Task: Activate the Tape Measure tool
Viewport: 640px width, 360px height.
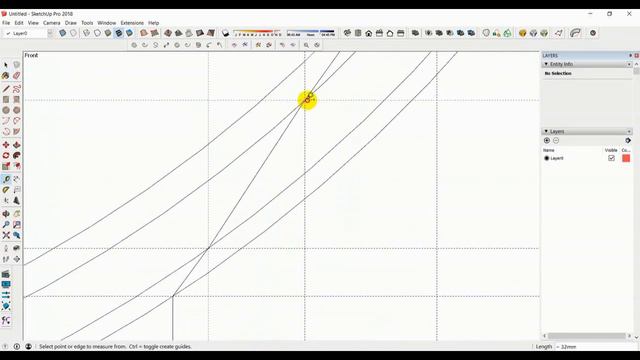Action: [x=6, y=179]
